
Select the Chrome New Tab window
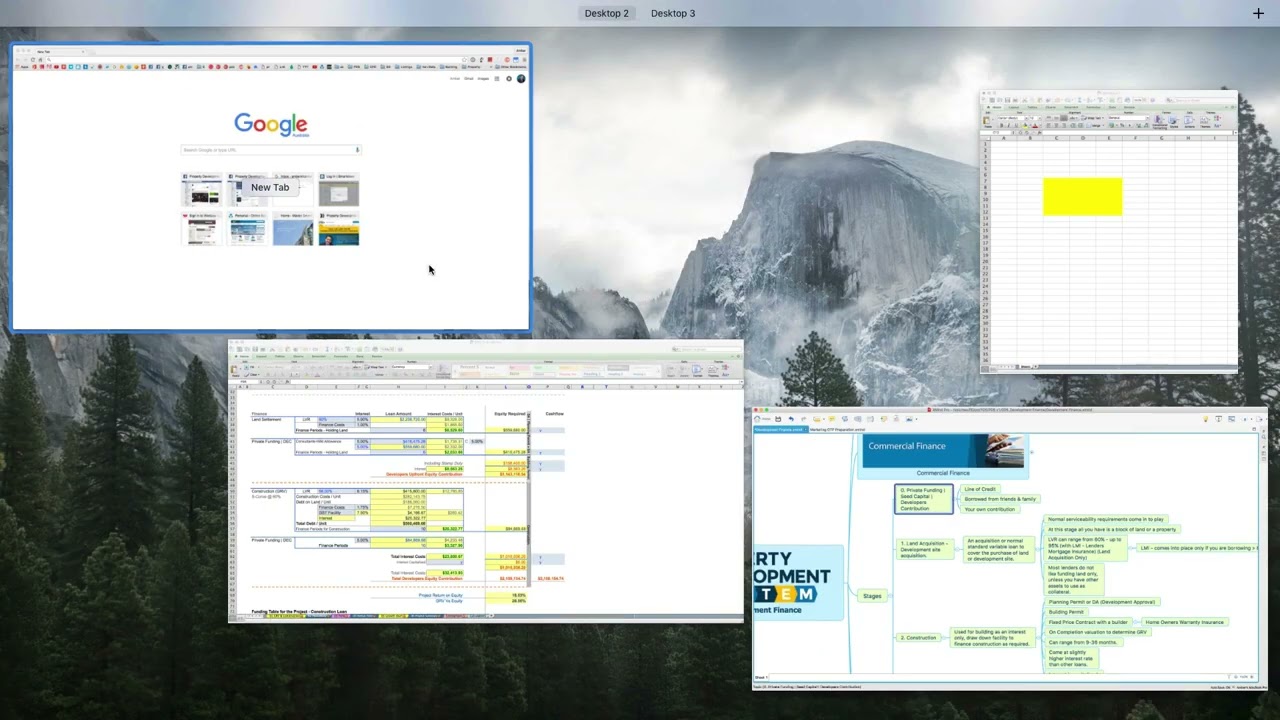click(x=270, y=187)
